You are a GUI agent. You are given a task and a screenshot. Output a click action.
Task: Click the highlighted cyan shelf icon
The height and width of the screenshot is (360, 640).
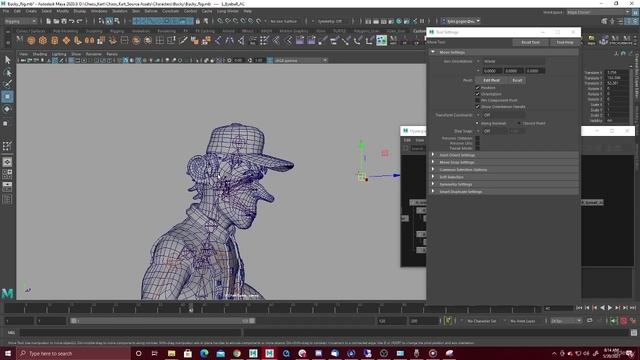pyautogui.click(x=381, y=40)
